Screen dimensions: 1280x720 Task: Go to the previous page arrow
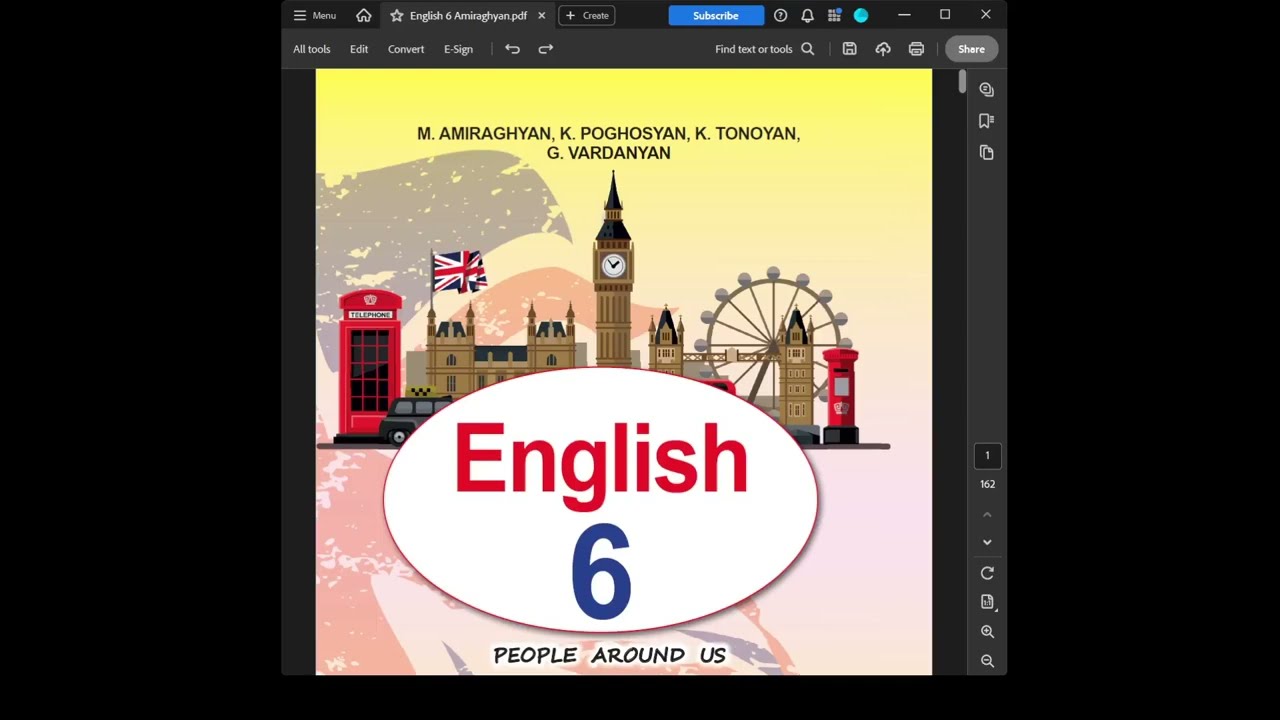pyautogui.click(x=987, y=515)
